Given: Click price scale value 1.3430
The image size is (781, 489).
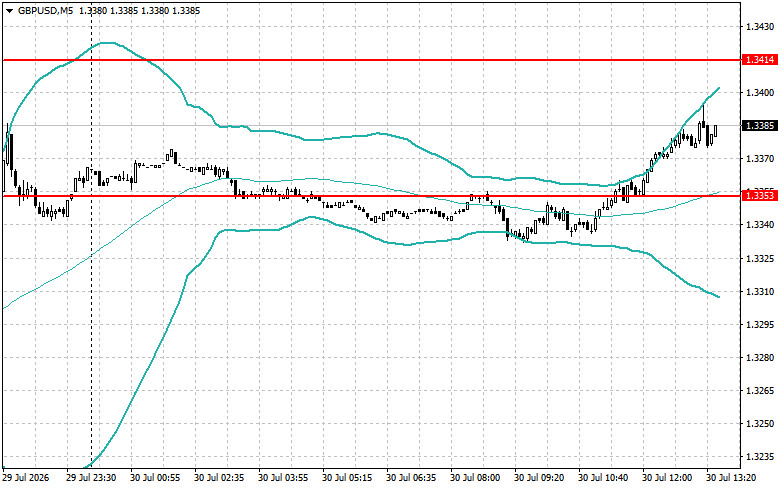Looking at the screenshot, I should tap(760, 26).
